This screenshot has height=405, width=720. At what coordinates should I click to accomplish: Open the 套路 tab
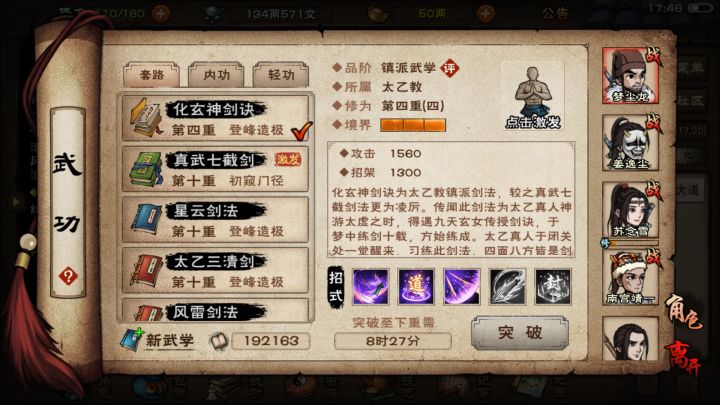(x=152, y=75)
